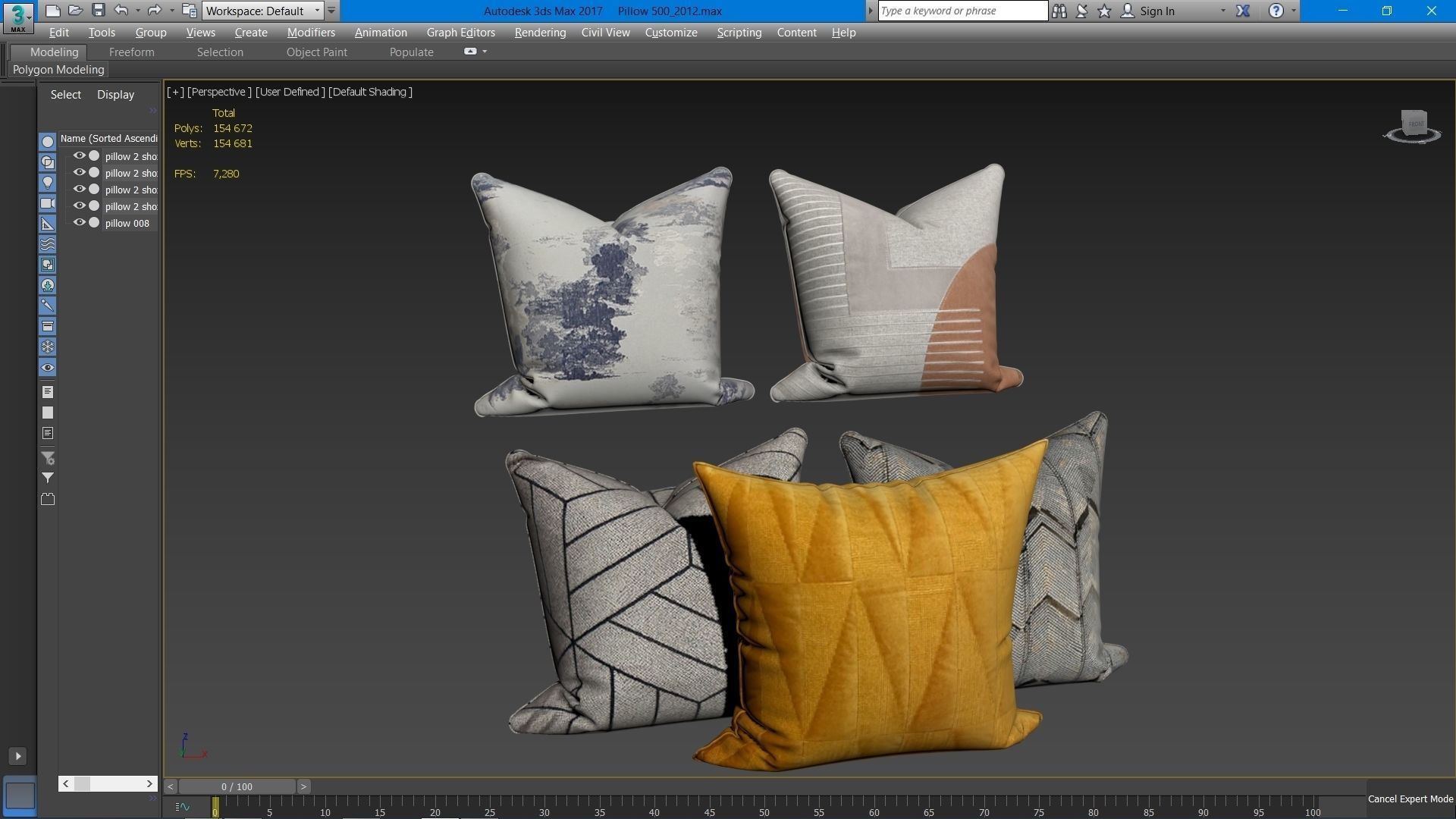Switch to the Freeform ribbon tab
Screen dimensions: 1456x819
coord(131,52)
